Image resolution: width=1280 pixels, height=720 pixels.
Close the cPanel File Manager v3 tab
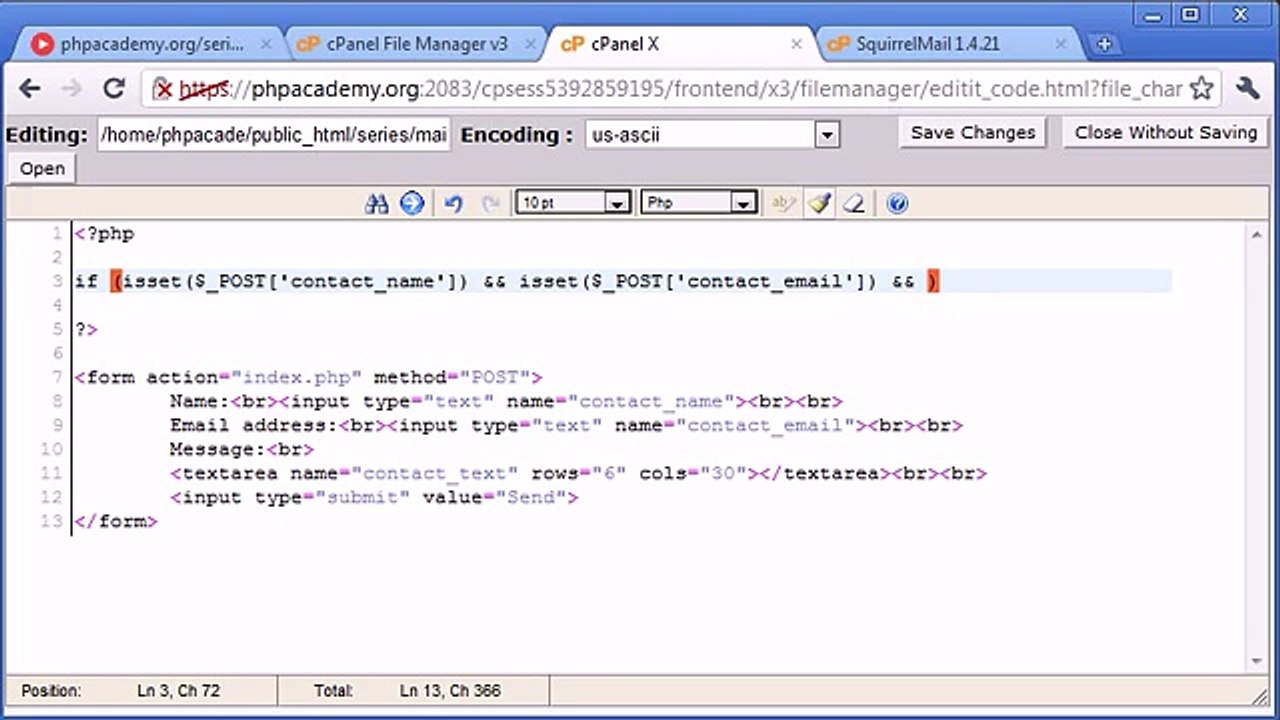click(x=530, y=44)
